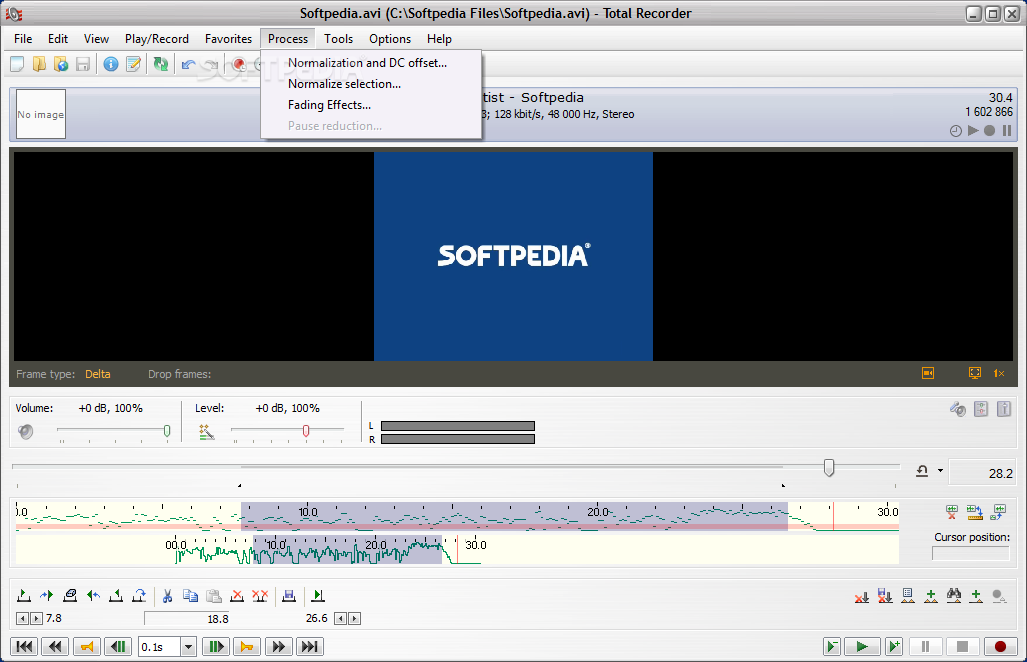Open the 0.1s step size dropdown
The width and height of the screenshot is (1027, 662).
point(188,647)
